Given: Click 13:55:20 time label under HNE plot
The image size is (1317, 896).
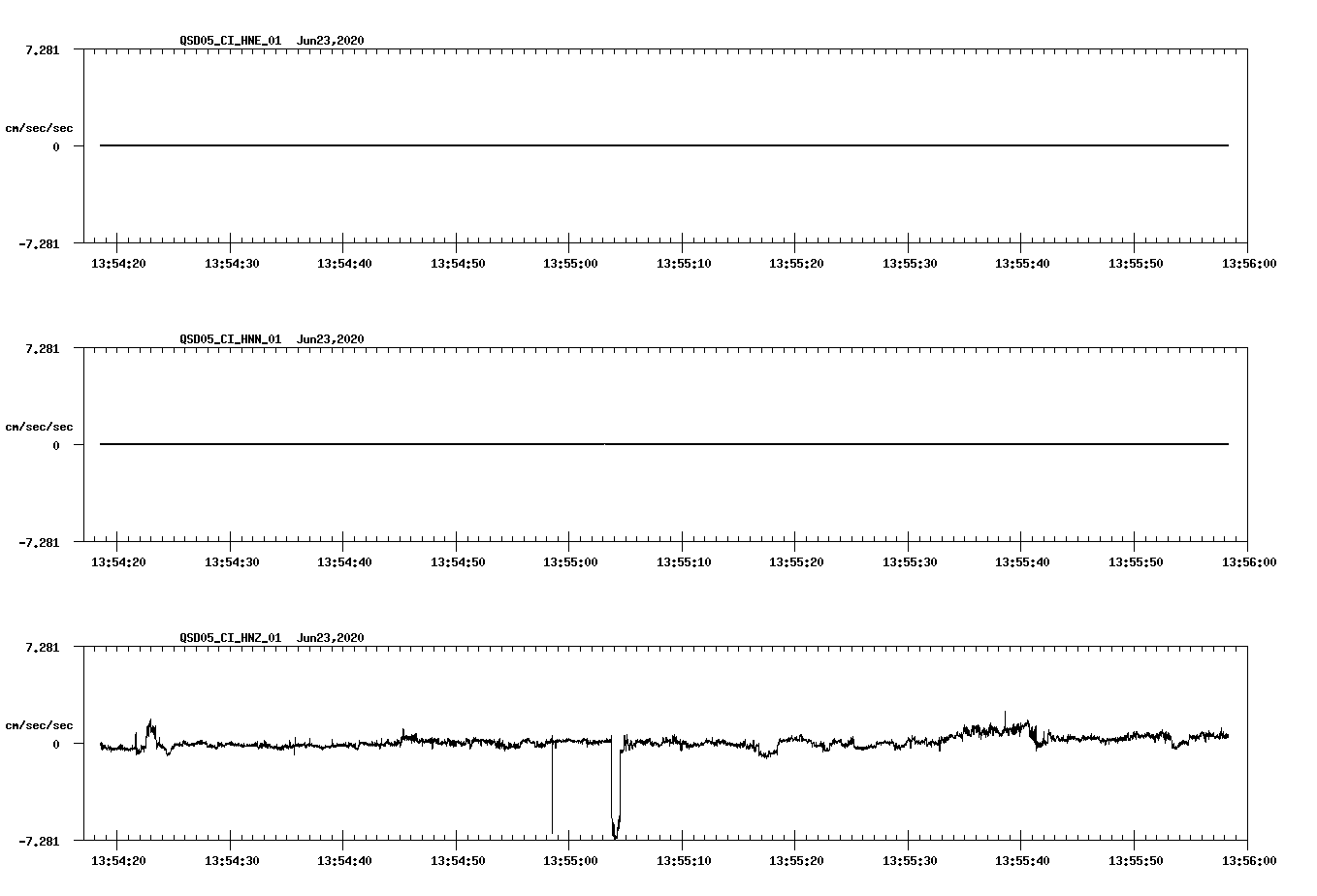Looking at the screenshot, I should coord(795,263).
